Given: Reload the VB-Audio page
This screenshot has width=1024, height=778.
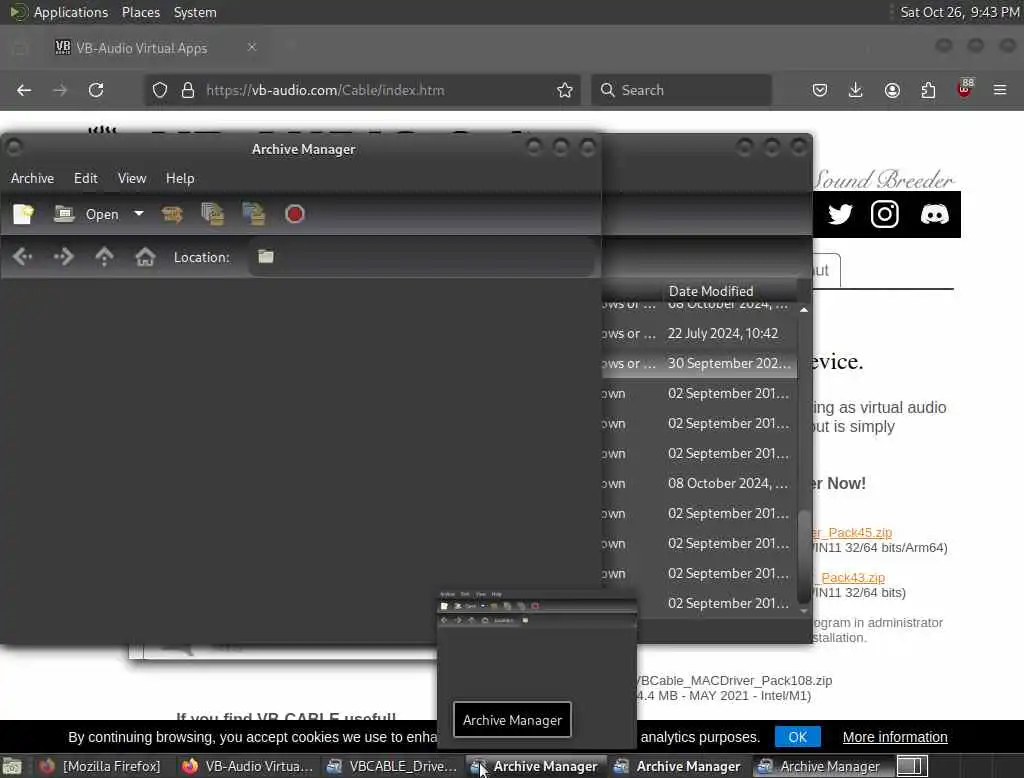Looking at the screenshot, I should click(96, 90).
